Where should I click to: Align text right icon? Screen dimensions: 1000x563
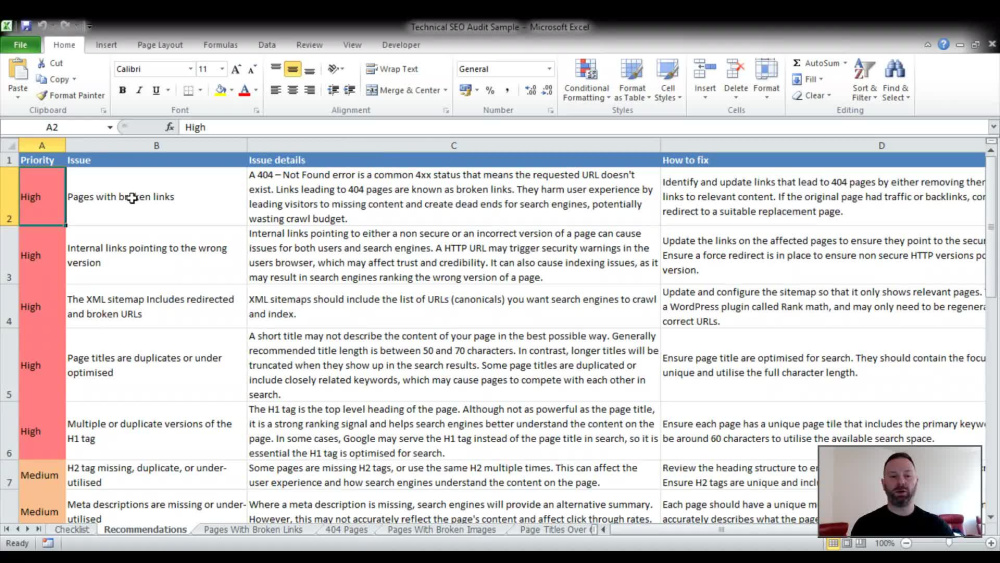tap(309, 91)
